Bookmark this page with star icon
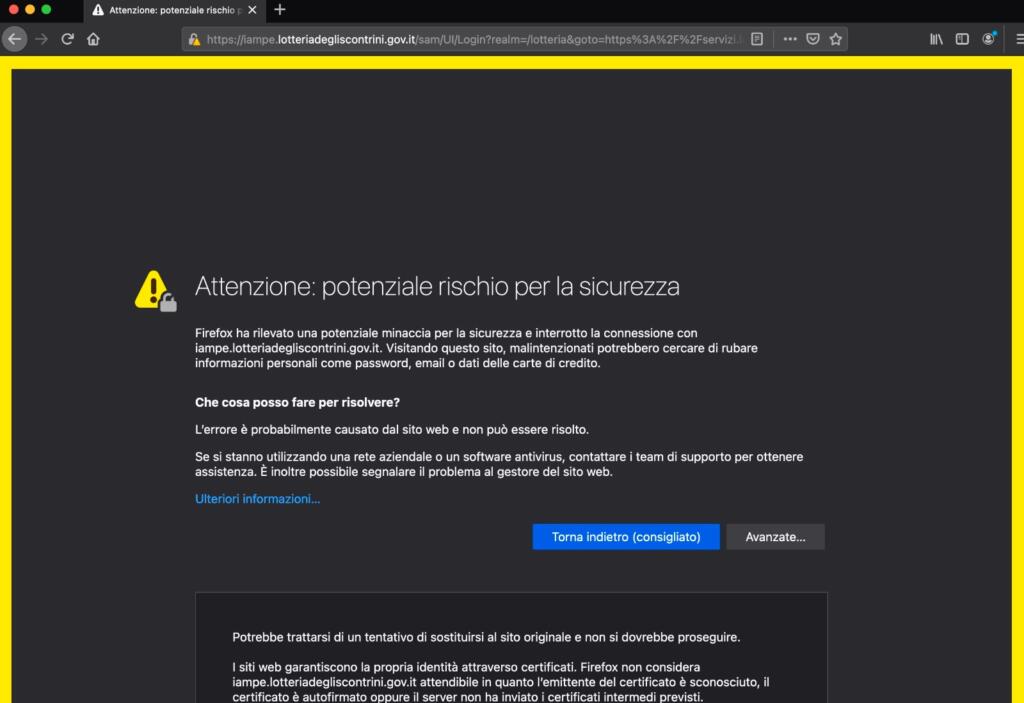Screen dimensions: 1024x703 pyautogui.click(x=836, y=39)
